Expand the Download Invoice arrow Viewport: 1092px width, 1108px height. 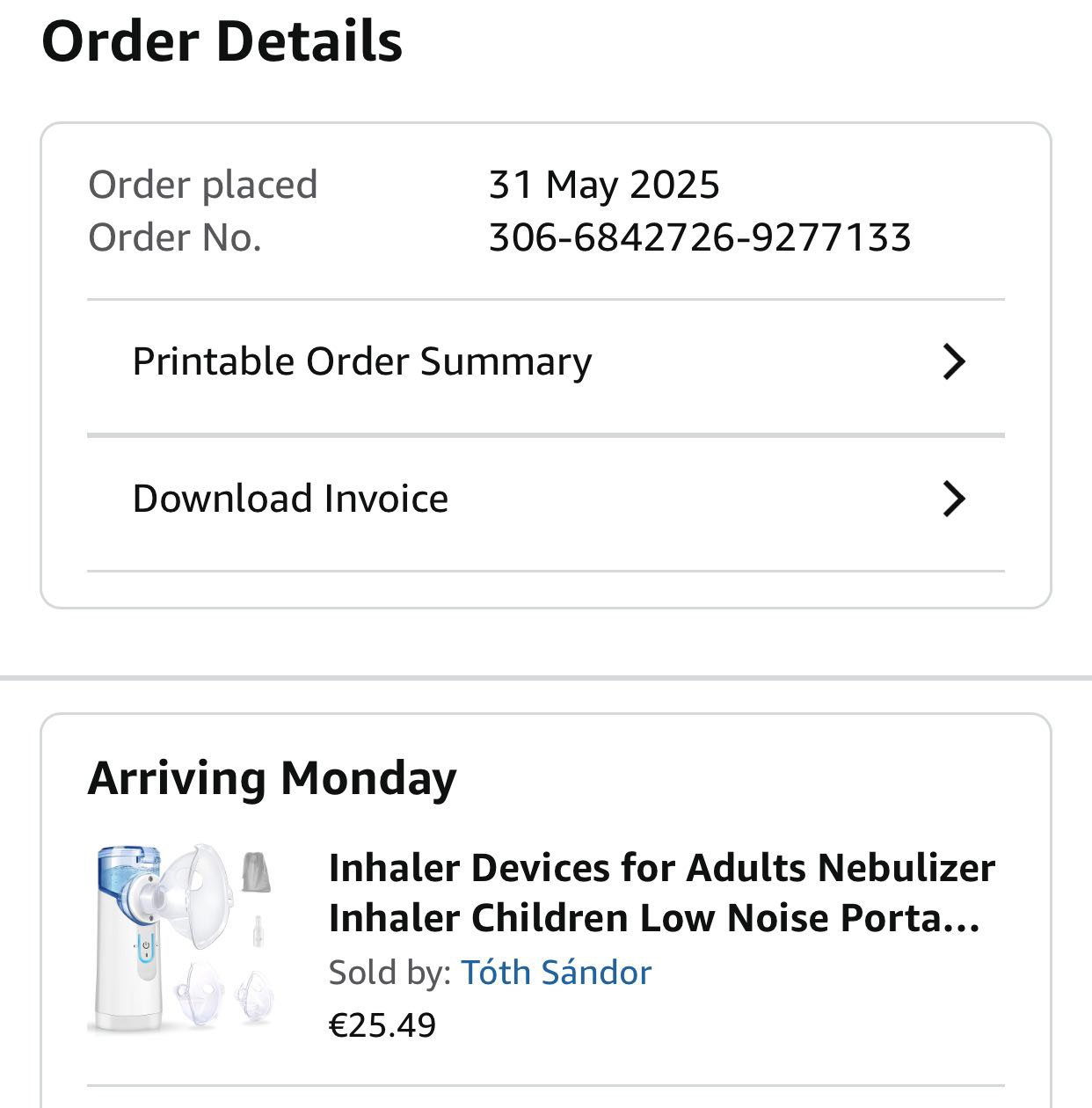click(954, 499)
